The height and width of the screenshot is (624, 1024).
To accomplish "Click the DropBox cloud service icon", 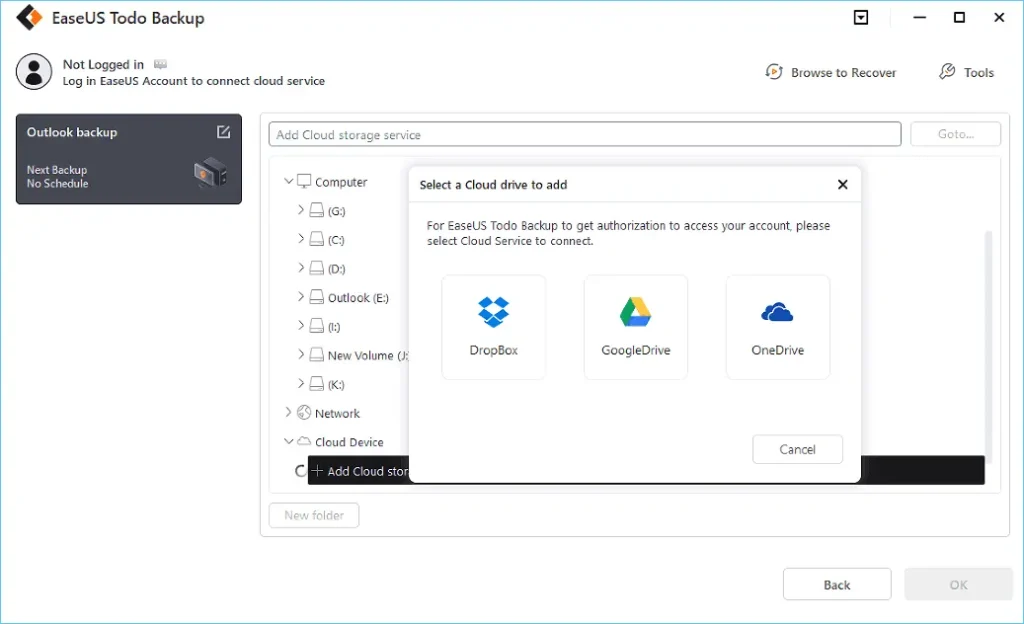I will 493,313.
